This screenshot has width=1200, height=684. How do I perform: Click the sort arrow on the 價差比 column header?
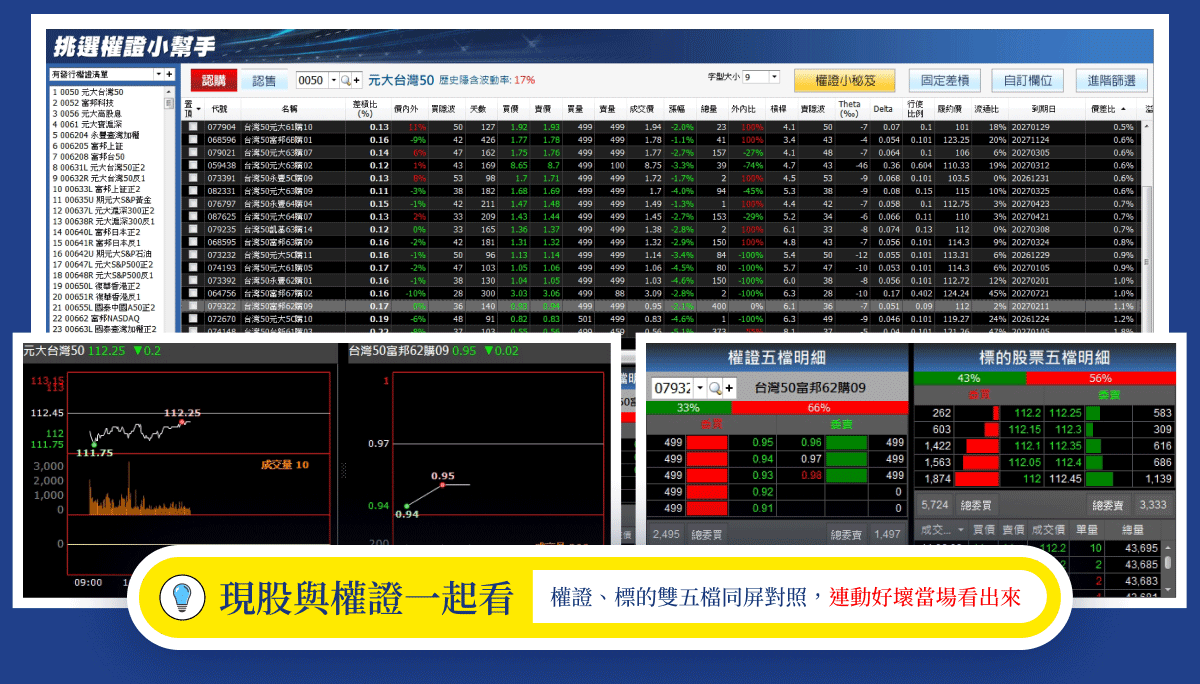point(1122,108)
